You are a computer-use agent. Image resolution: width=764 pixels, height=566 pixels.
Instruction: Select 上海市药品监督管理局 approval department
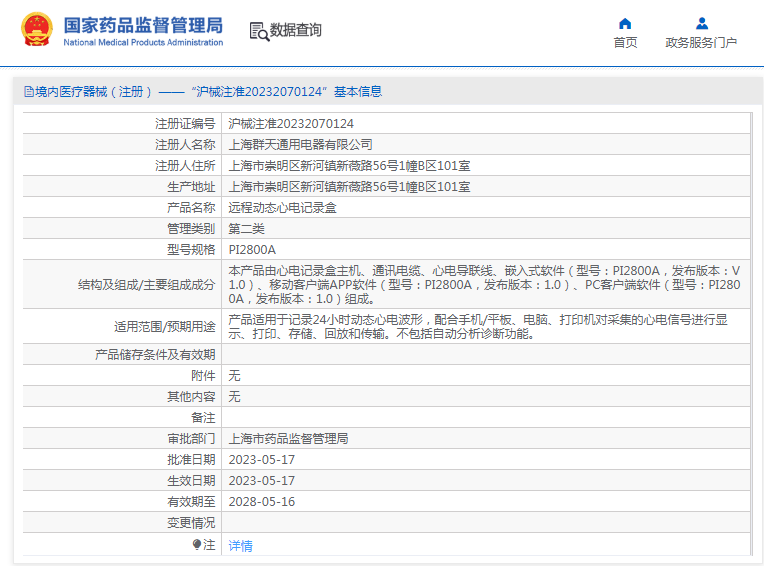[x=288, y=438]
